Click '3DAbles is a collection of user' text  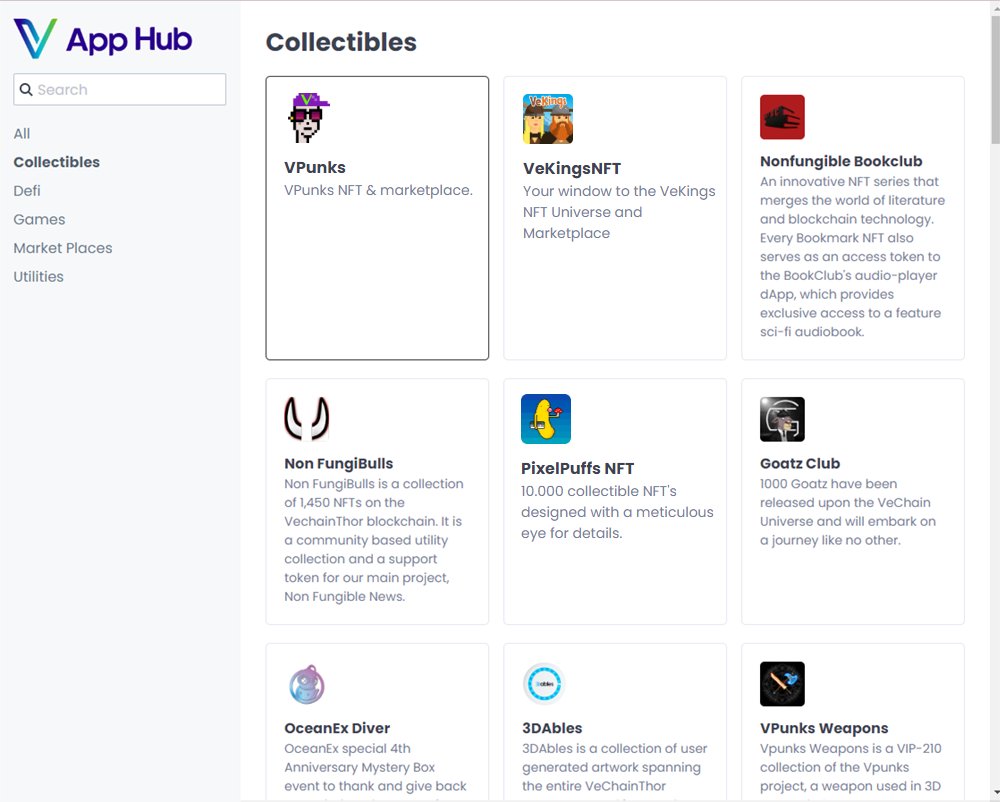pyautogui.click(x=614, y=748)
